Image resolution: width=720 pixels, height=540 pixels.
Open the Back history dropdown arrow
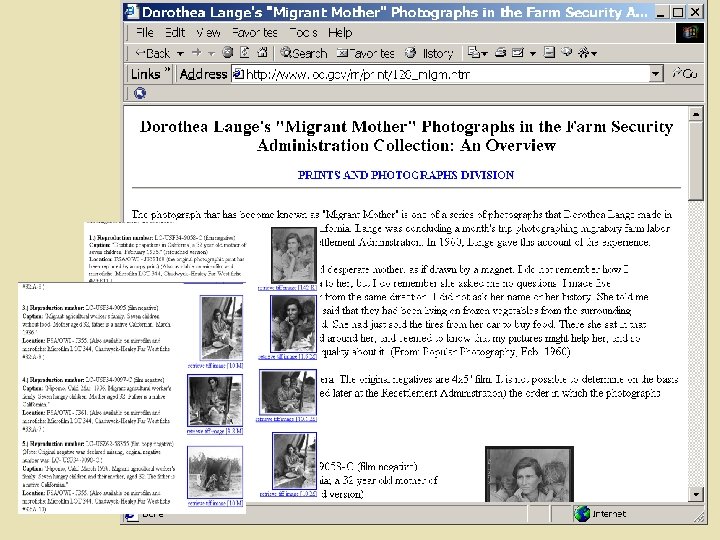(180, 54)
